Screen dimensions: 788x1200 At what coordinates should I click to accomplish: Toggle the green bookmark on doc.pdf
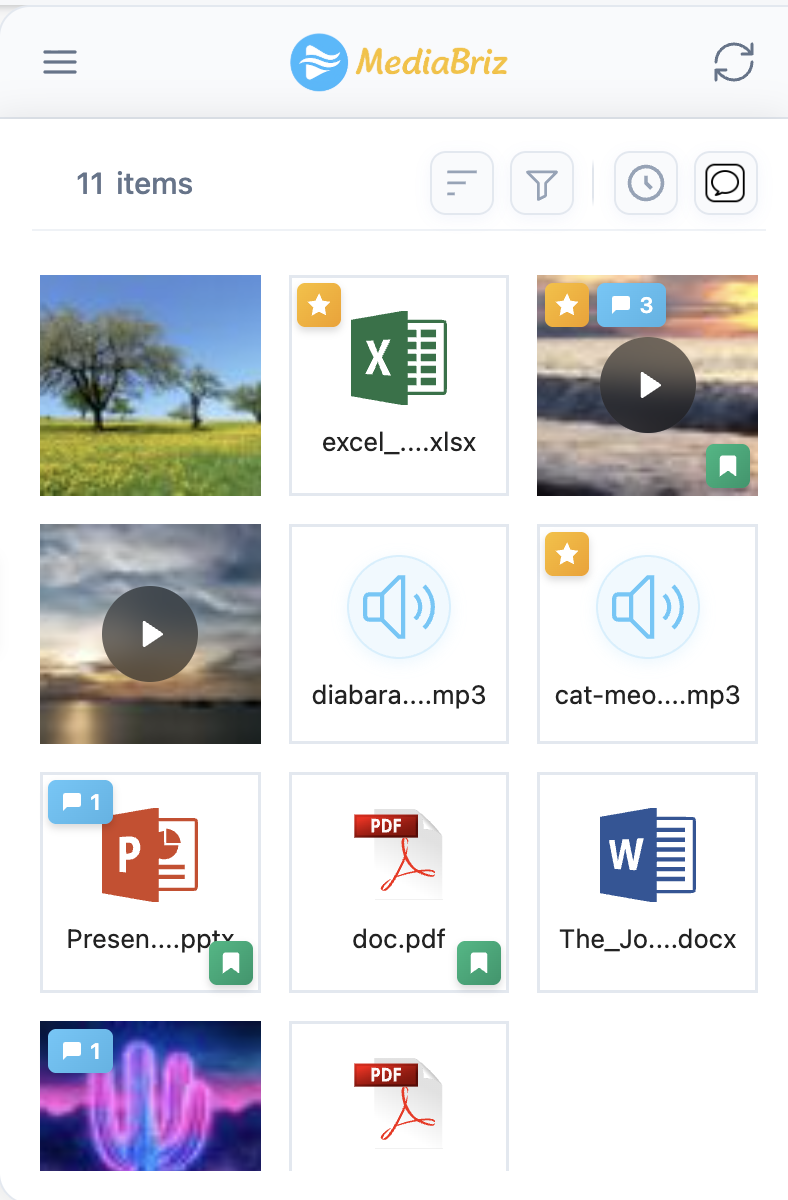coord(479,964)
